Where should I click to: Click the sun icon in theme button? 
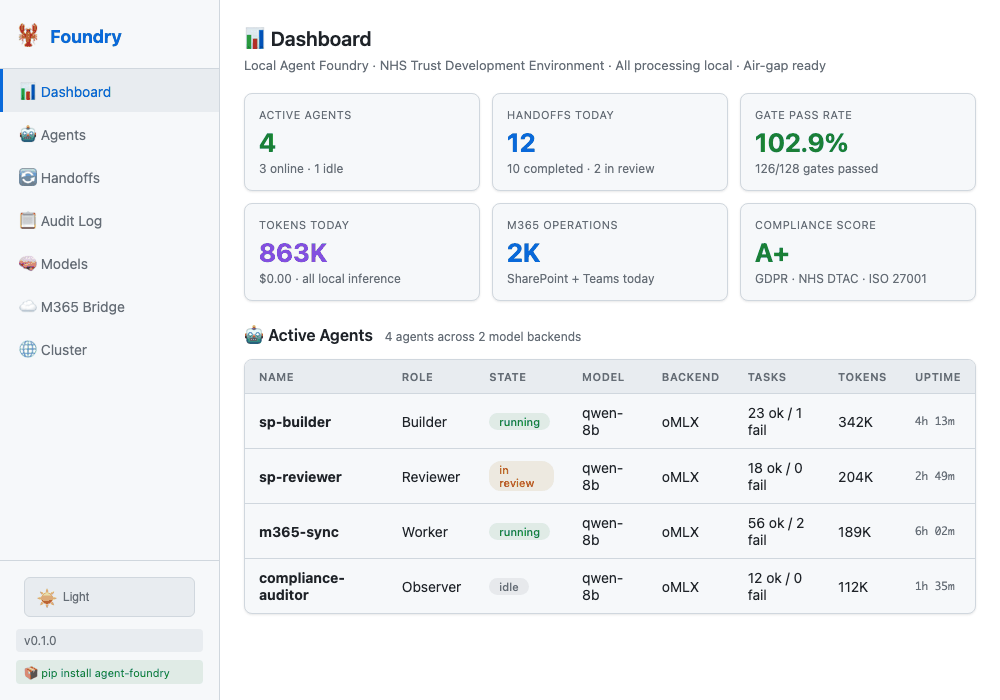pos(47,597)
